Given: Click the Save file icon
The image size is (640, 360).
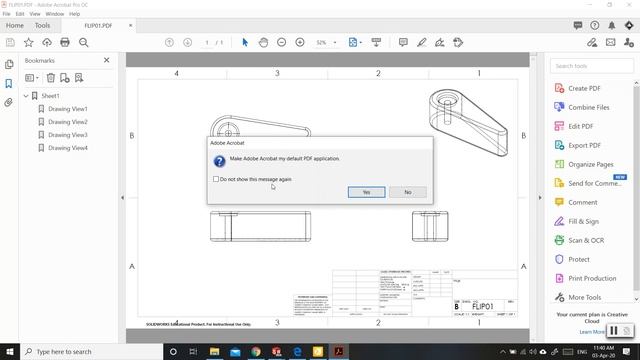Looking at the screenshot, I should pos(10,42).
